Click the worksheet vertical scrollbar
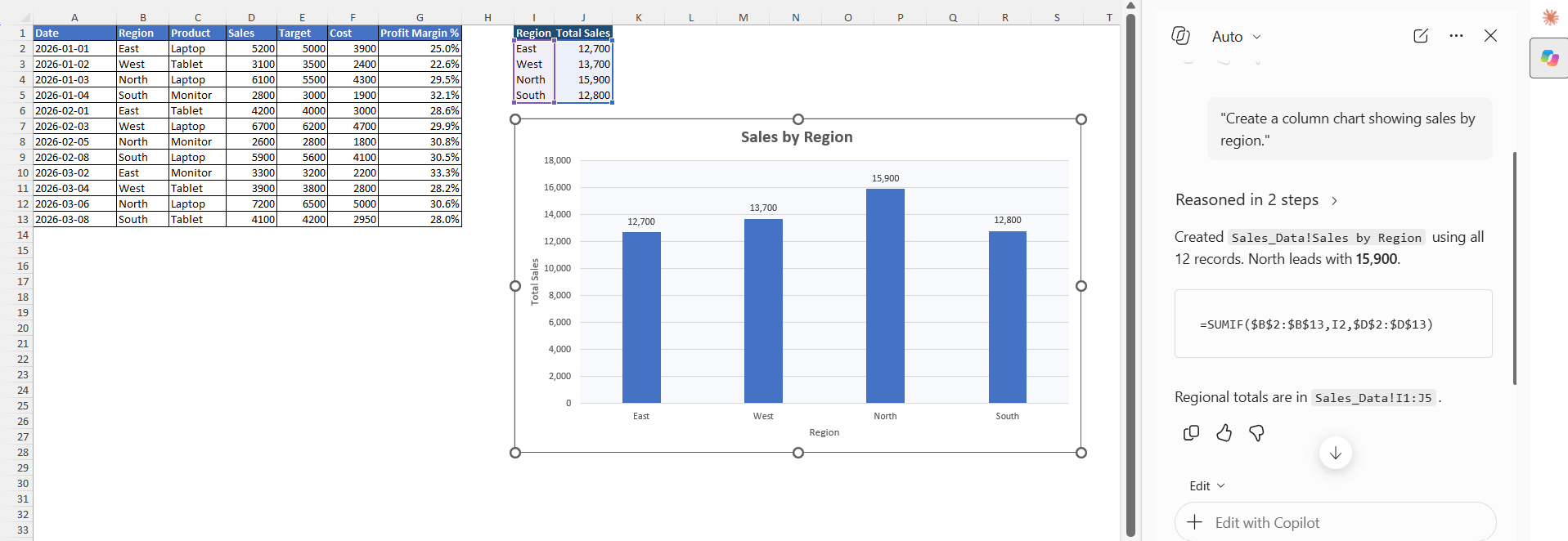 pyautogui.click(x=1130, y=275)
